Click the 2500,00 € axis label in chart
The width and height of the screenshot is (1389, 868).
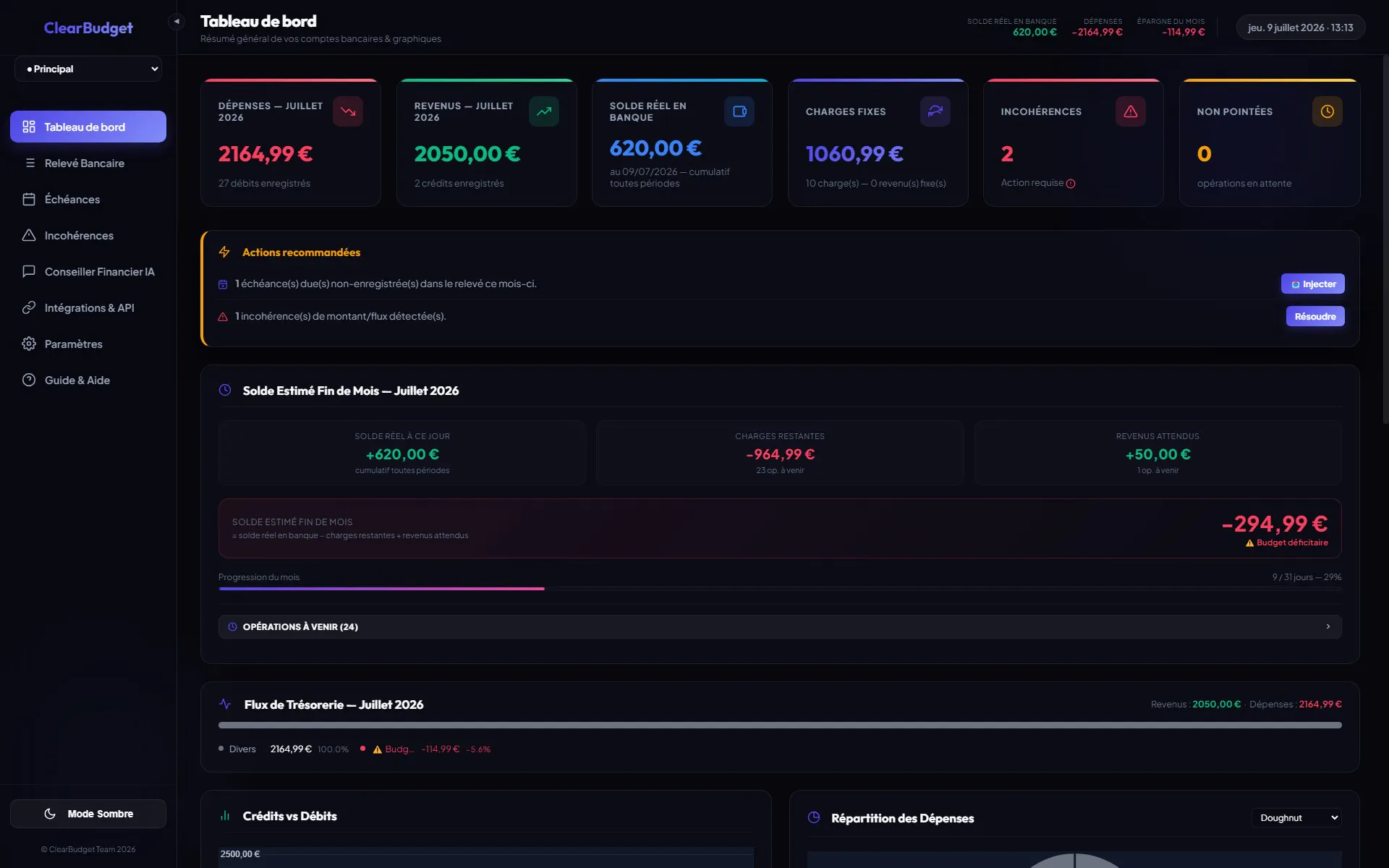pos(239,854)
